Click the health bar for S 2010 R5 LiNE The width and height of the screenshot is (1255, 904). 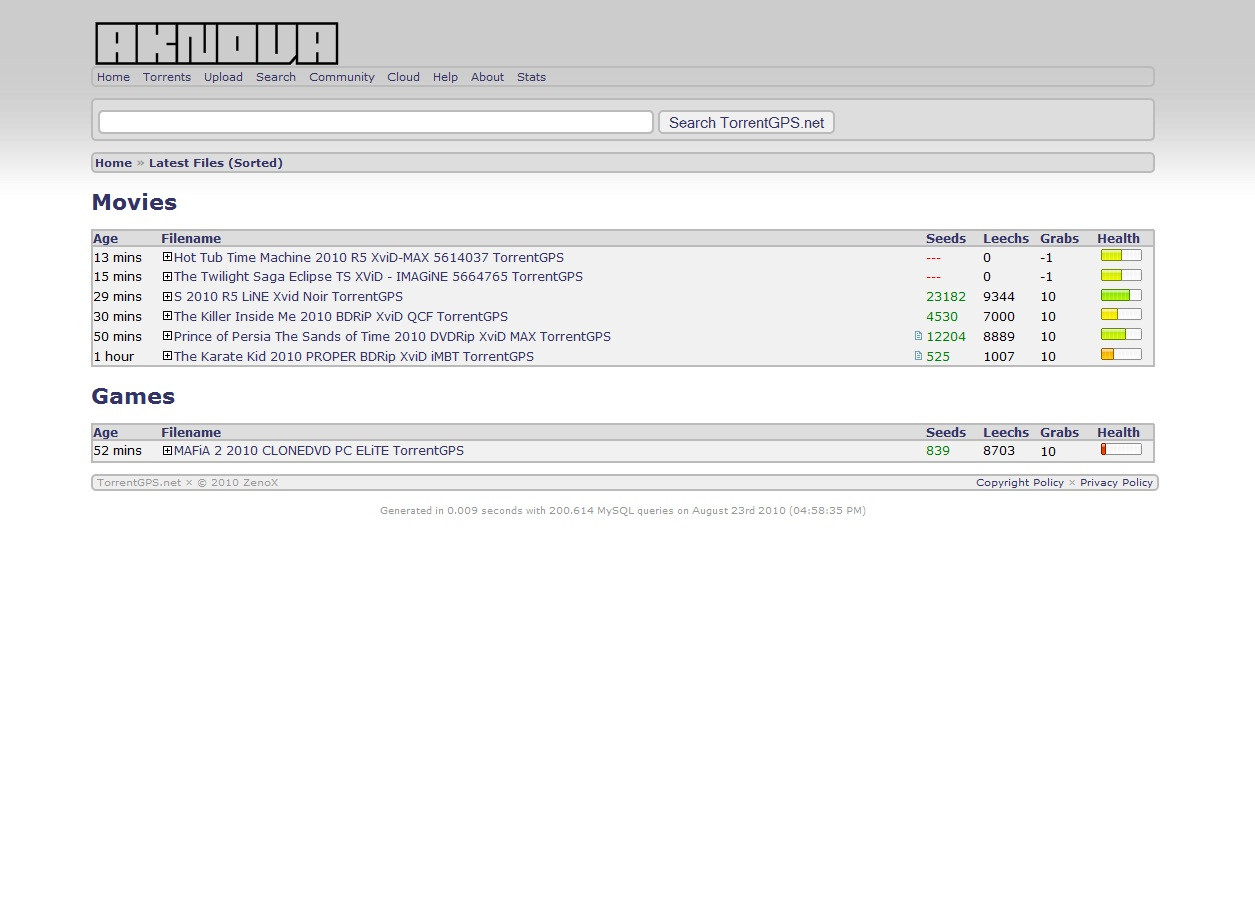pos(1121,295)
